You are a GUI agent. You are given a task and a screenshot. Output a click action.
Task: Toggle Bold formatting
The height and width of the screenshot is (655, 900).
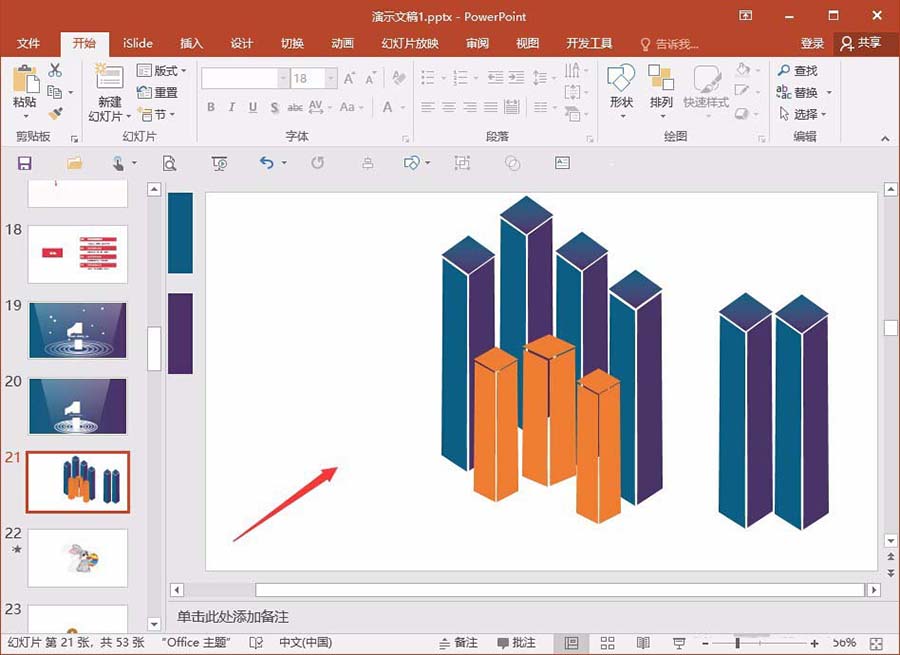(211, 107)
